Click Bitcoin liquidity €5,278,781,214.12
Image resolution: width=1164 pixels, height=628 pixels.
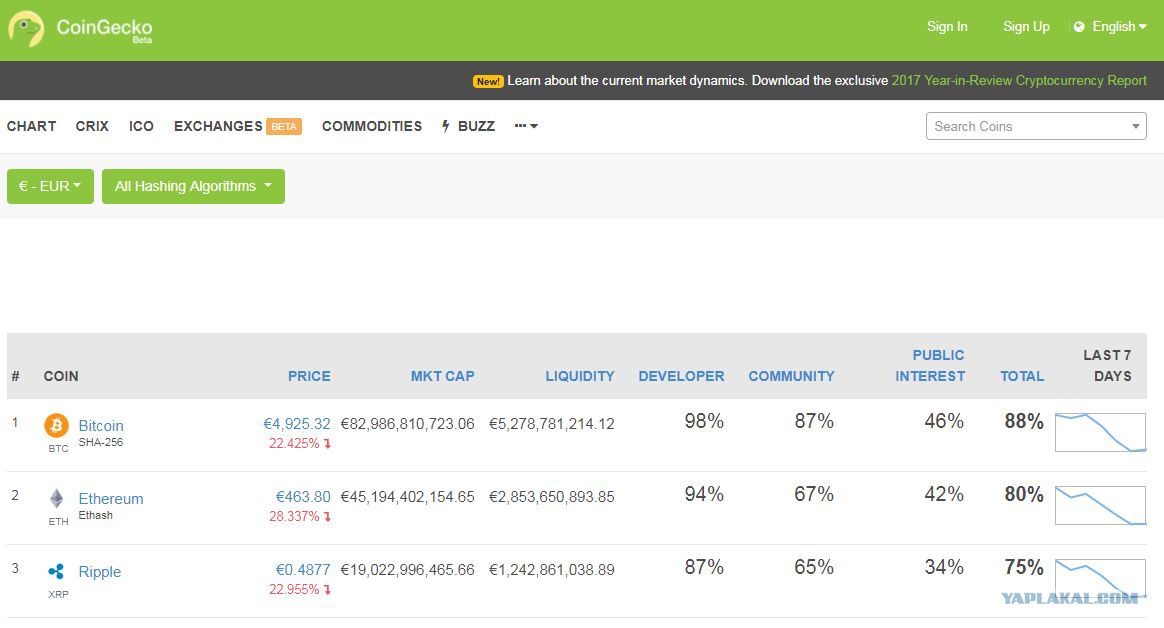552,424
